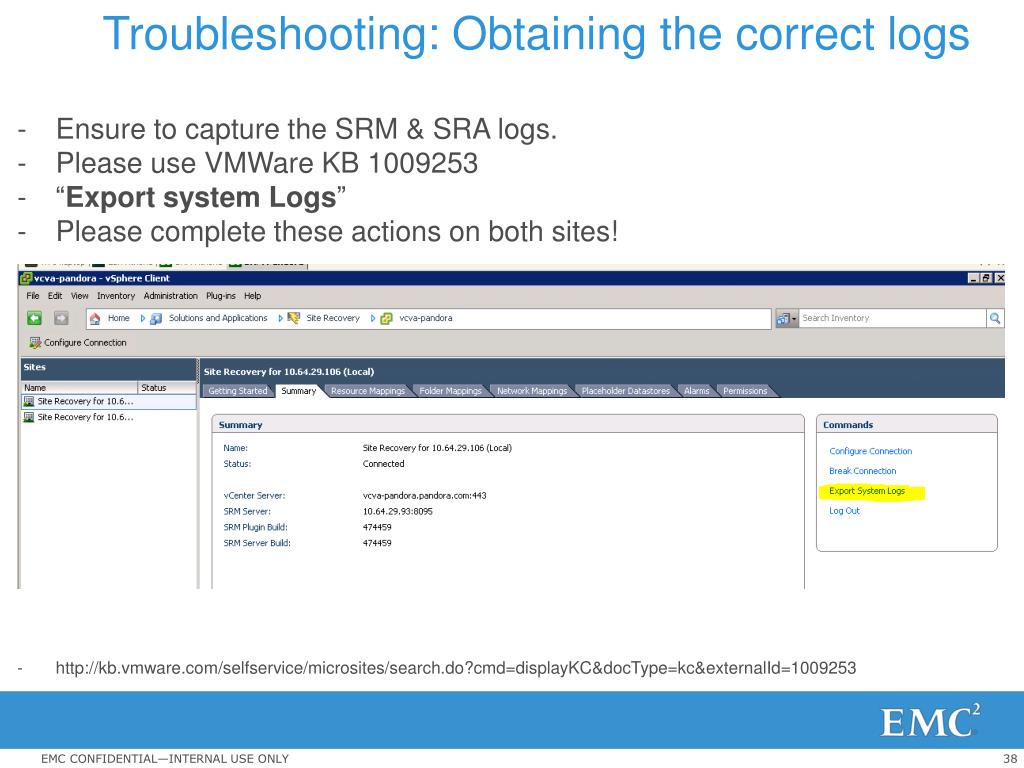Click the Site Recovery breadcrumb icon
The image size is (1024, 768).
click(294, 318)
